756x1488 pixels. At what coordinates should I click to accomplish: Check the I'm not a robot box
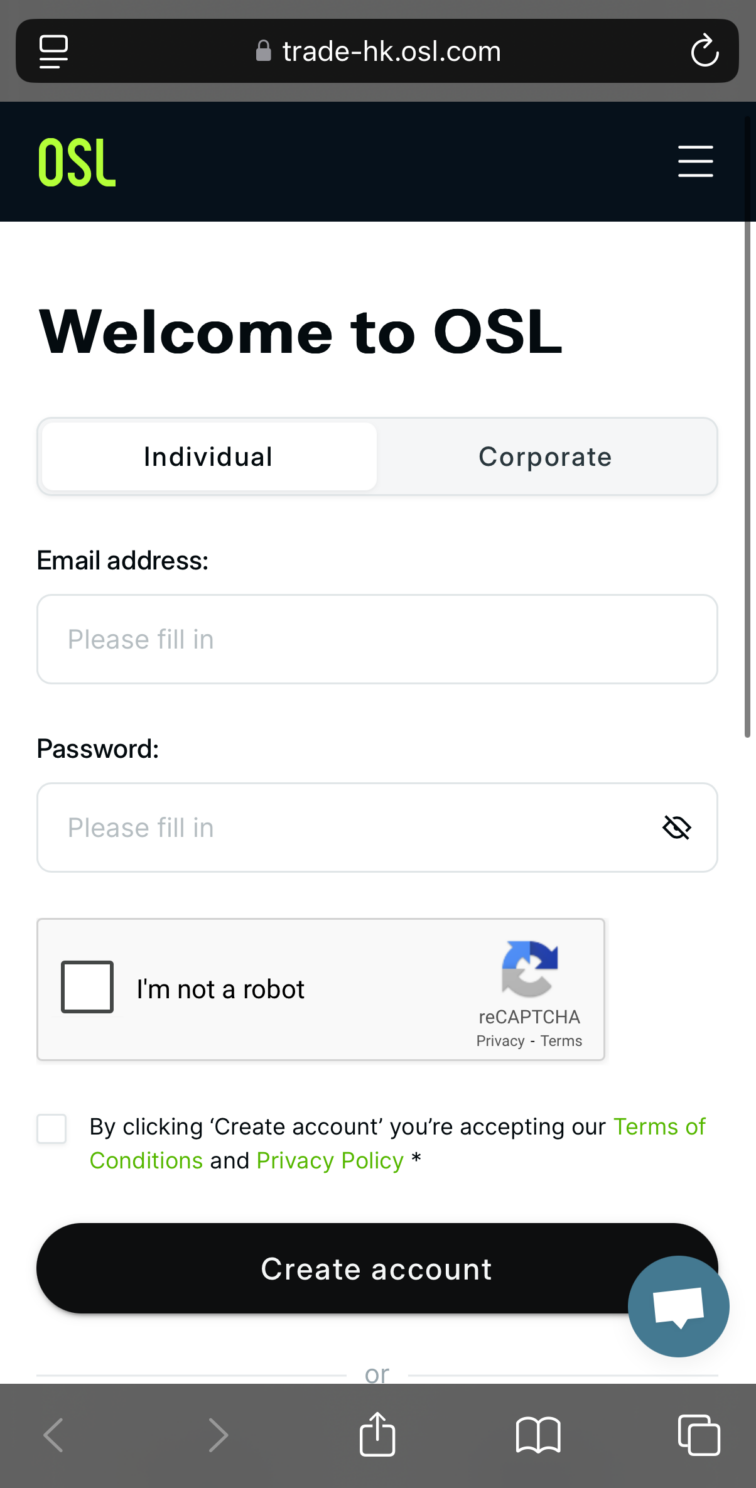[87, 988]
